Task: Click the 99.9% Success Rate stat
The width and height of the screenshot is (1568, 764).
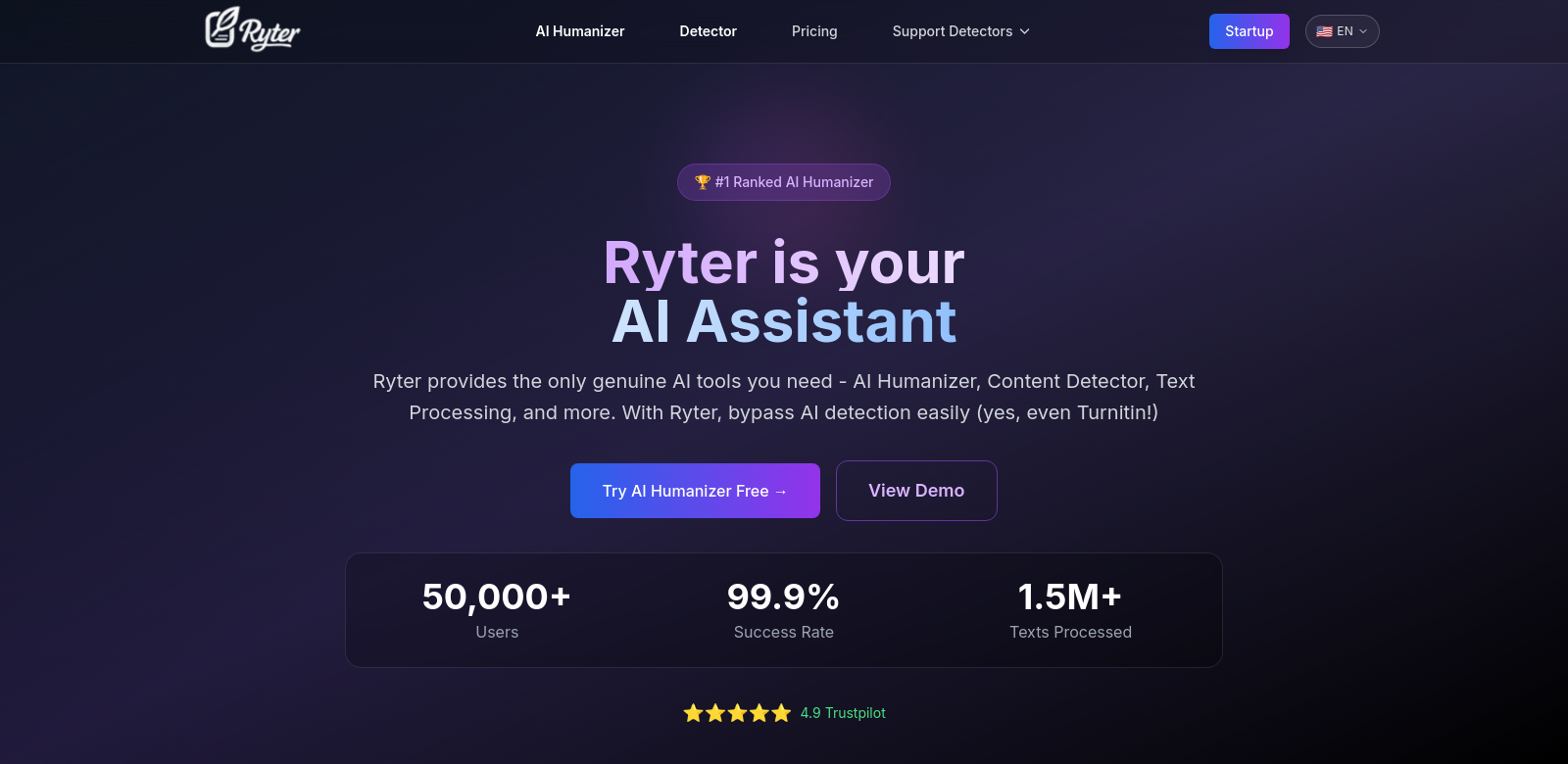Action: [x=784, y=610]
